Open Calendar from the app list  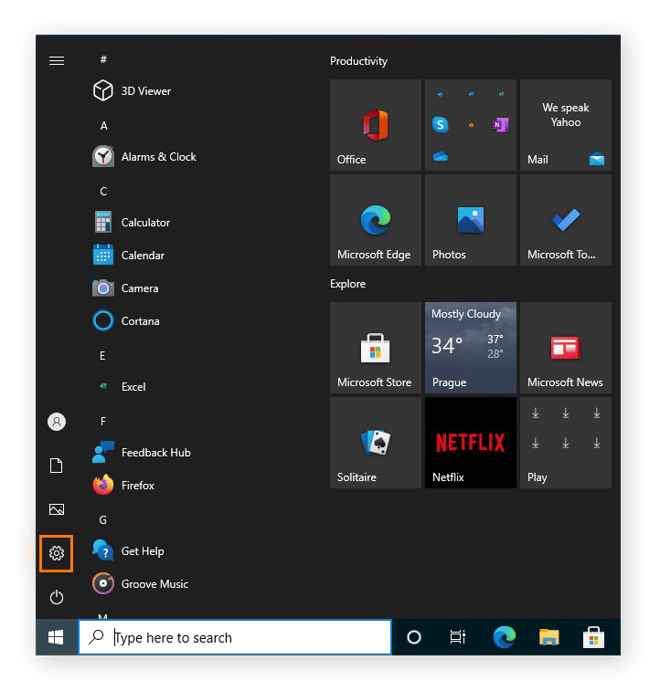[x=129, y=255]
